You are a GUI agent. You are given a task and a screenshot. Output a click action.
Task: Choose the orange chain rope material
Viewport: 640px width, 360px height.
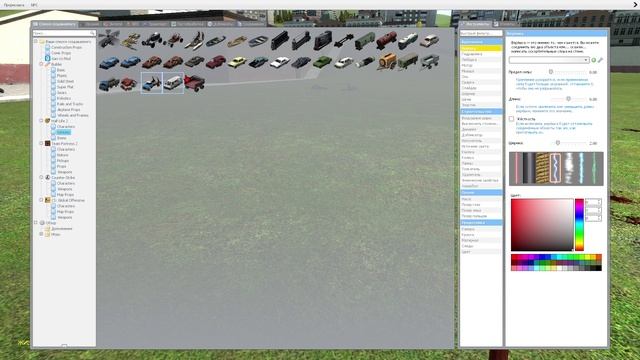542,168
